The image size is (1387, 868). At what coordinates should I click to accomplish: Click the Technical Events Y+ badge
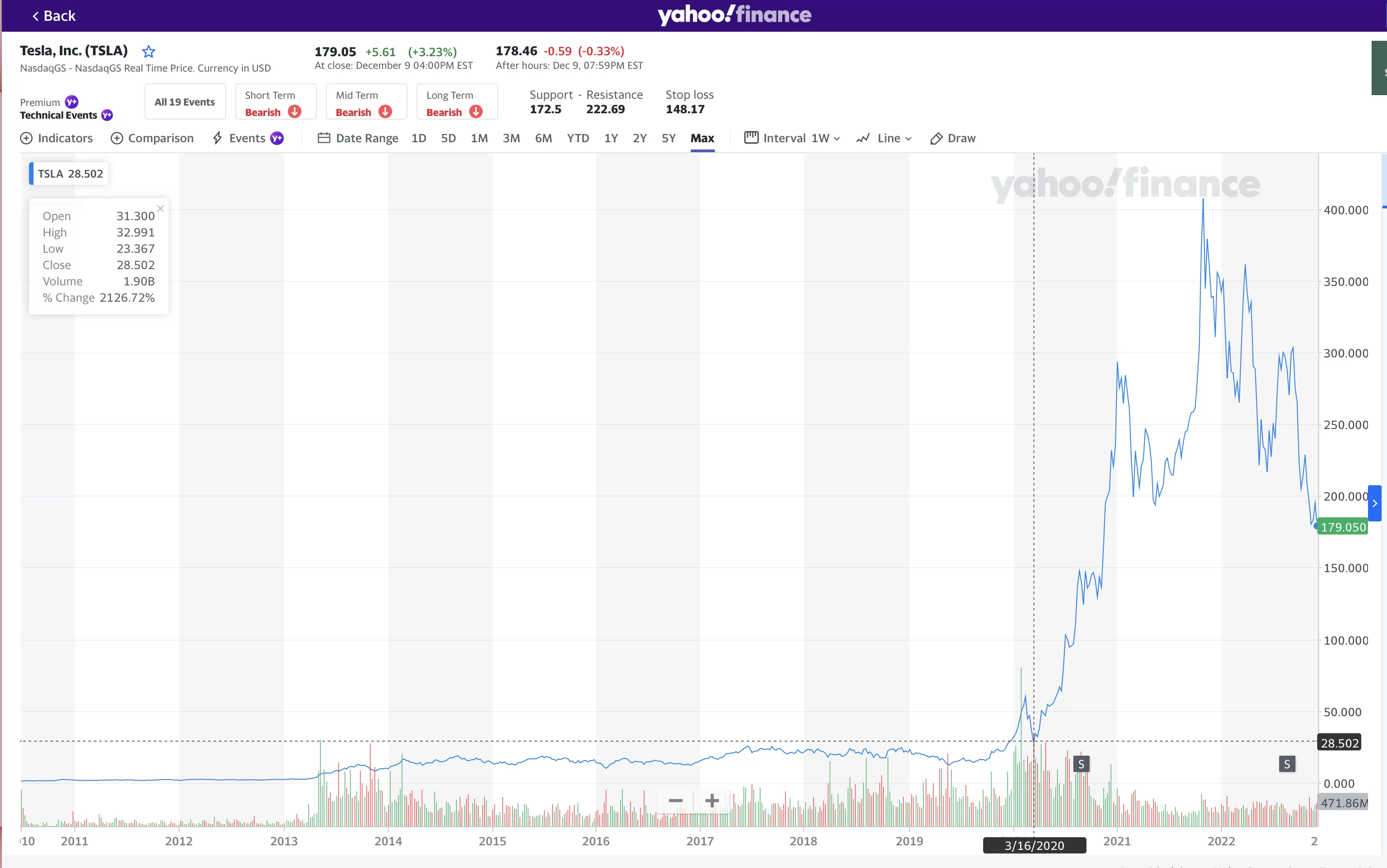click(x=107, y=115)
